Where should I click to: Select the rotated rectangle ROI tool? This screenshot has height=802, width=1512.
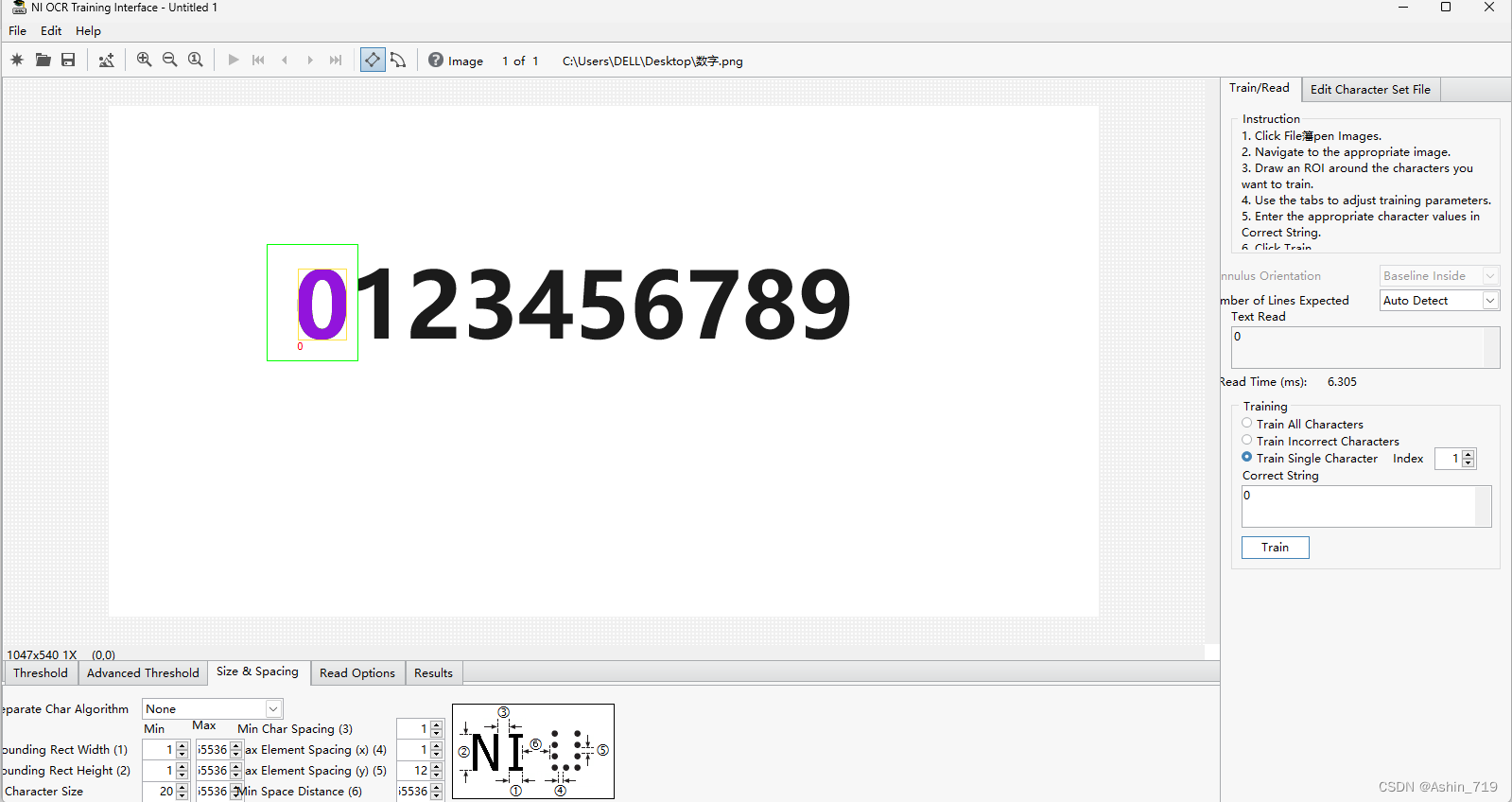(373, 60)
